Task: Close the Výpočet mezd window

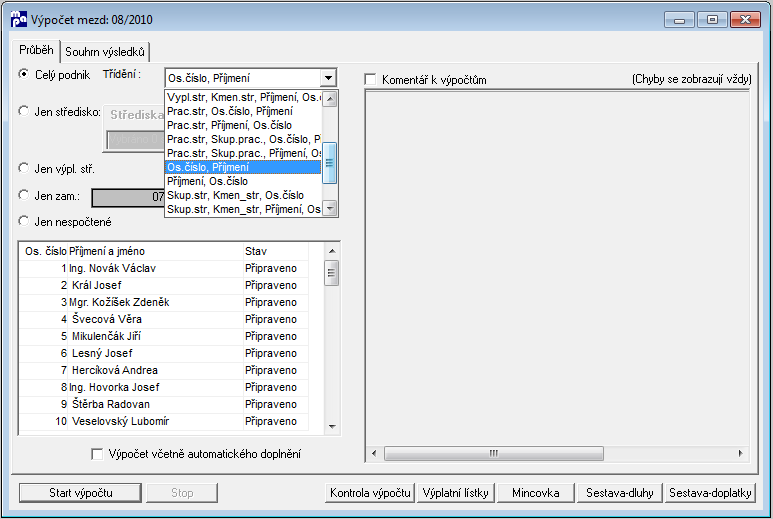Action: tap(745, 20)
